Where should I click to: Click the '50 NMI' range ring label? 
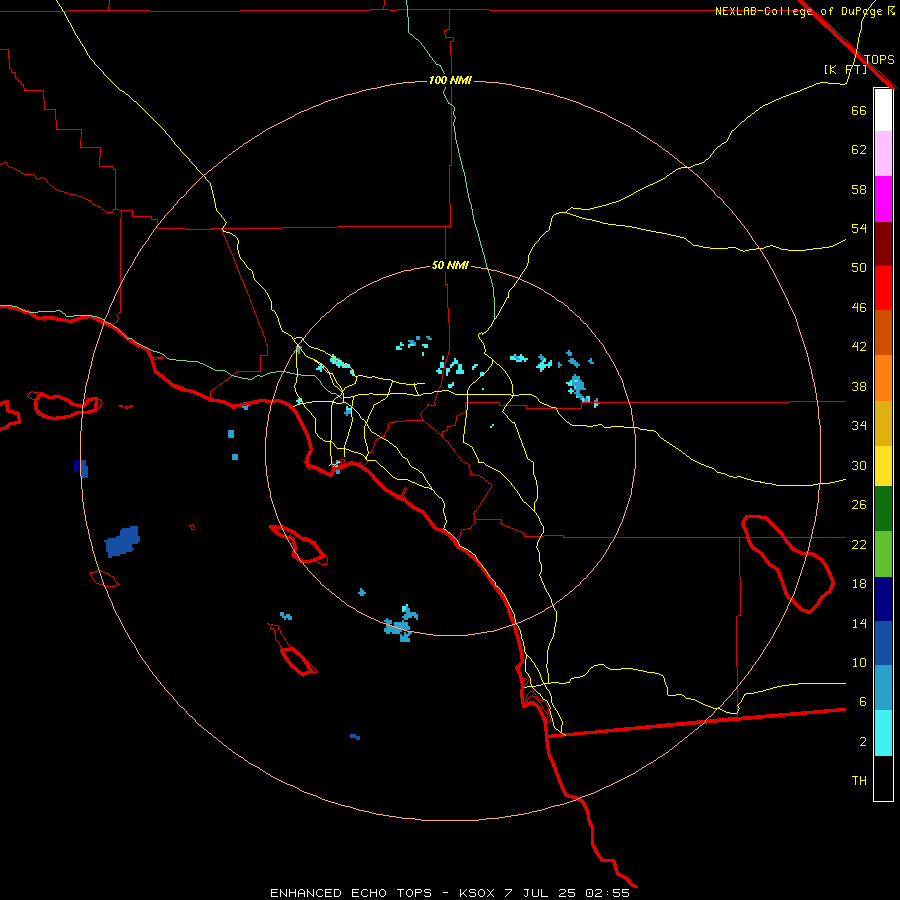click(x=450, y=265)
